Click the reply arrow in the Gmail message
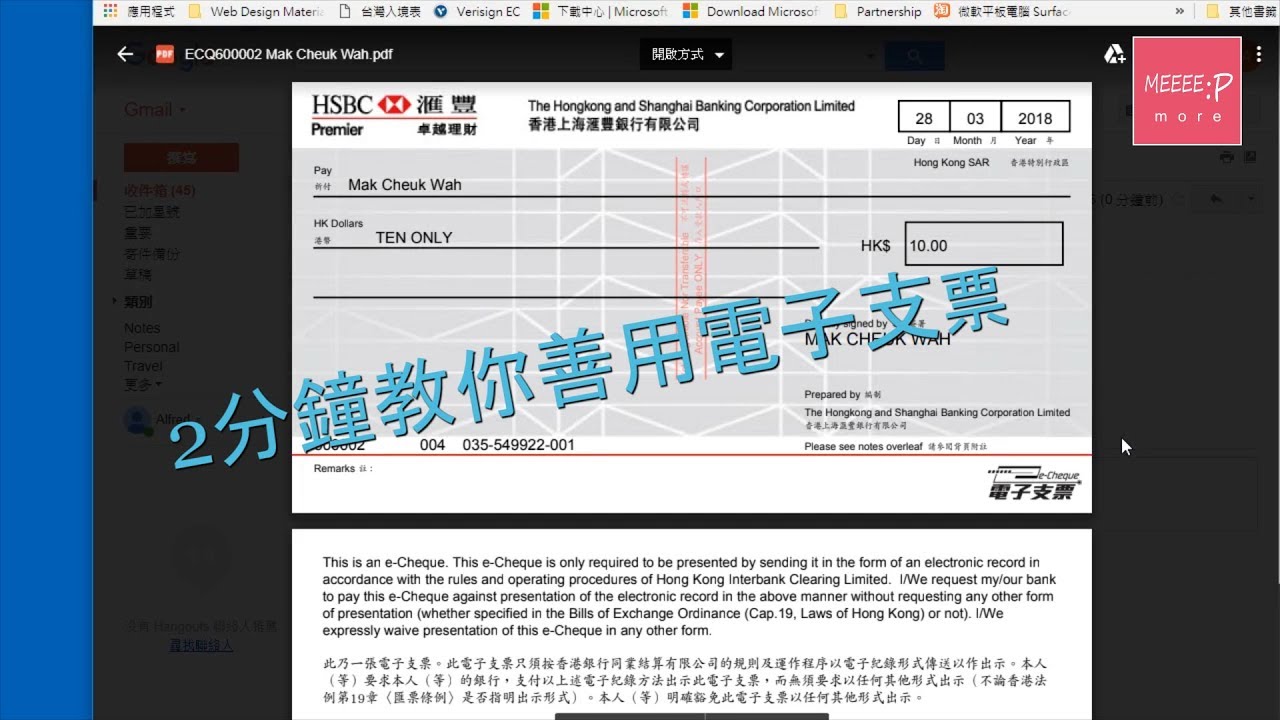 click(x=1216, y=199)
